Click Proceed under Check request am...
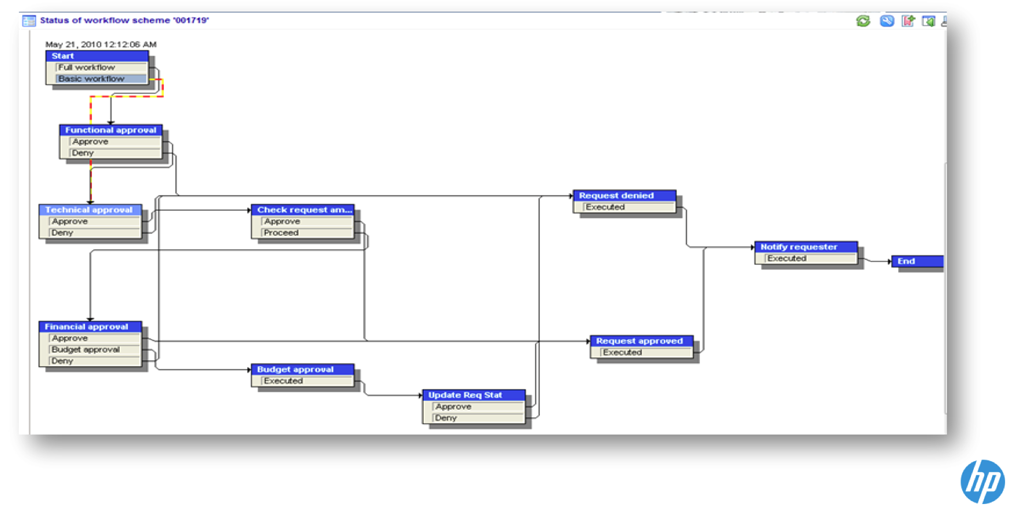Screen dimensions: 1024x520 (308, 233)
